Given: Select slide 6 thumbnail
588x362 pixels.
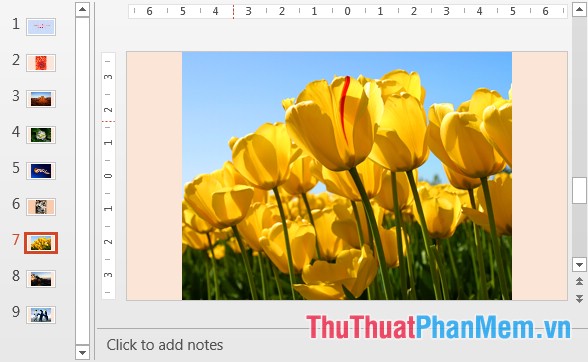Looking at the screenshot, I should 41,207.
